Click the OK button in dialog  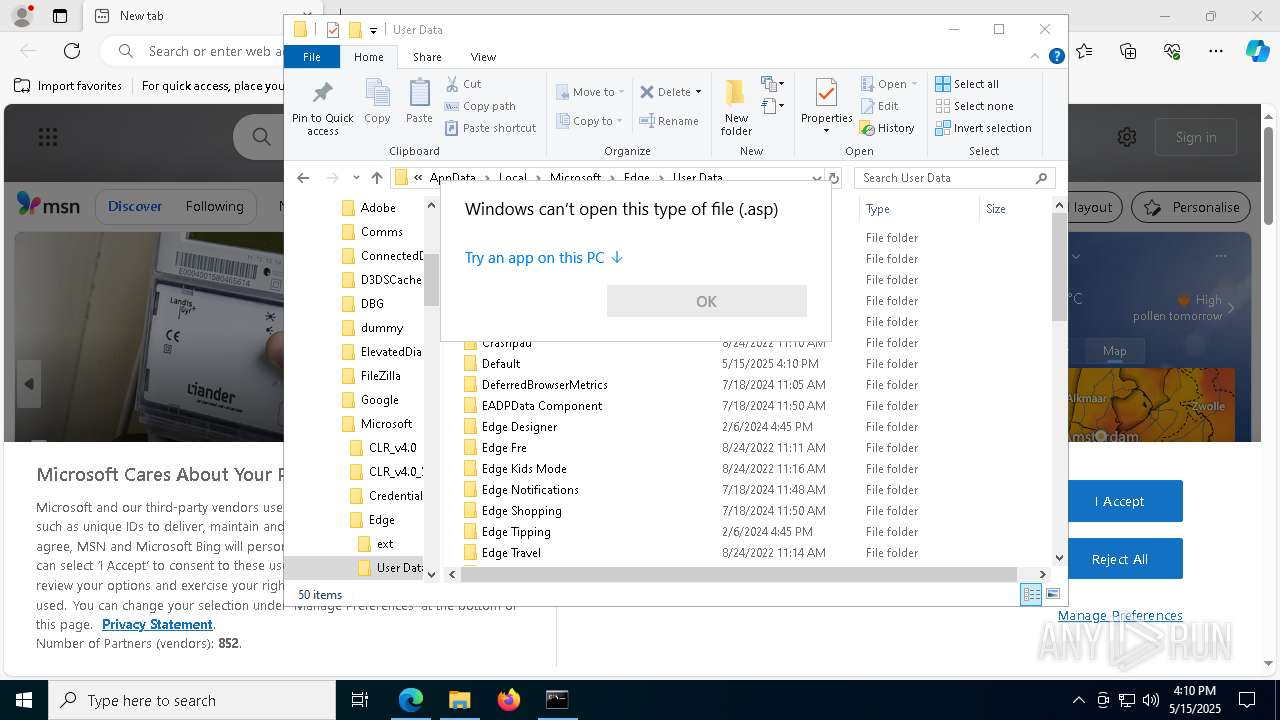click(x=706, y=301)
